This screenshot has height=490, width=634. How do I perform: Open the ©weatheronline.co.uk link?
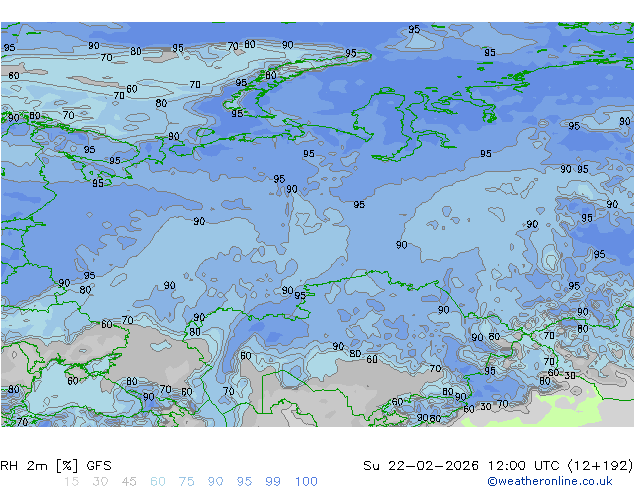coord(550,481)
